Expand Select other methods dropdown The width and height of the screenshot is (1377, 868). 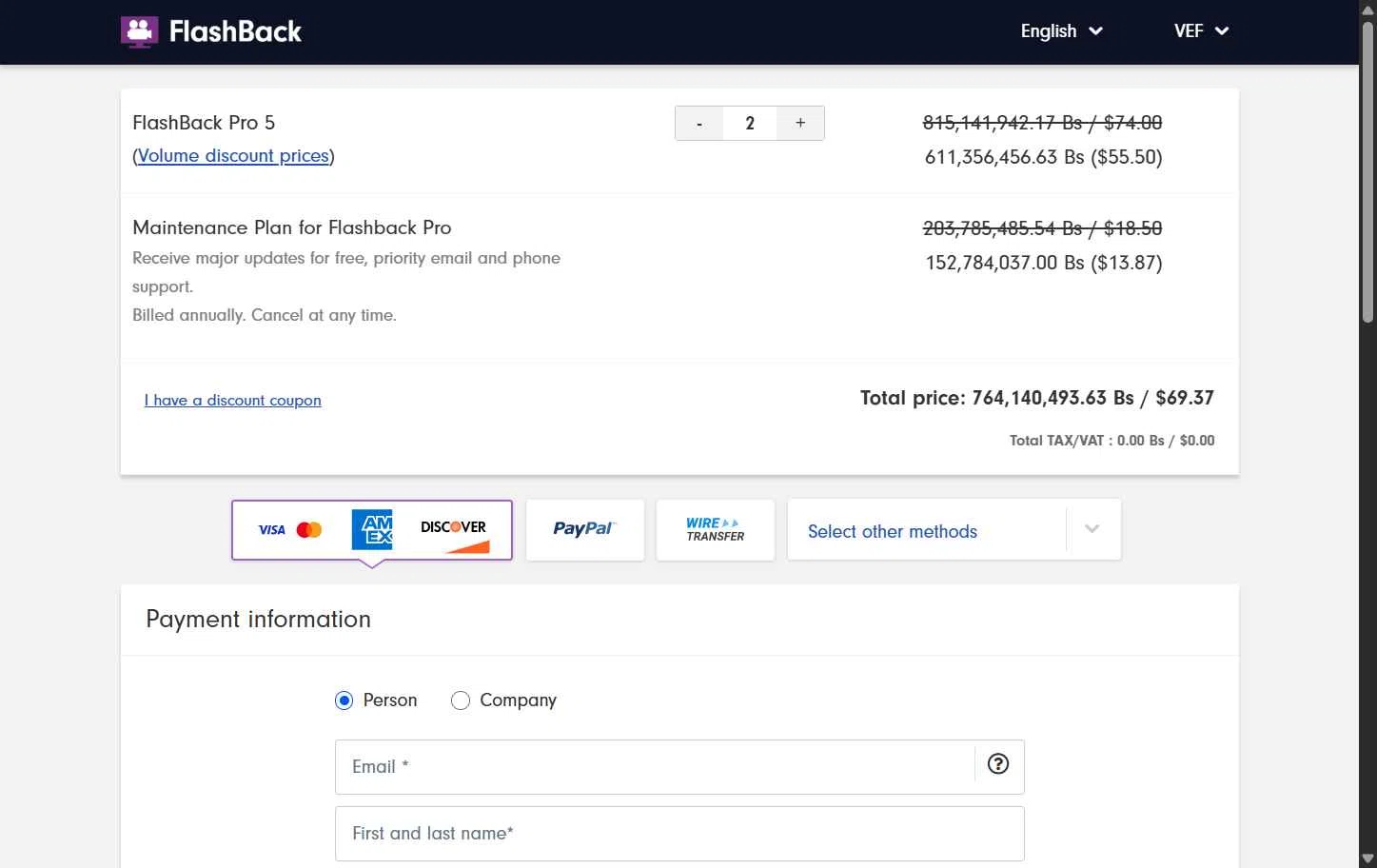(954, 530)
